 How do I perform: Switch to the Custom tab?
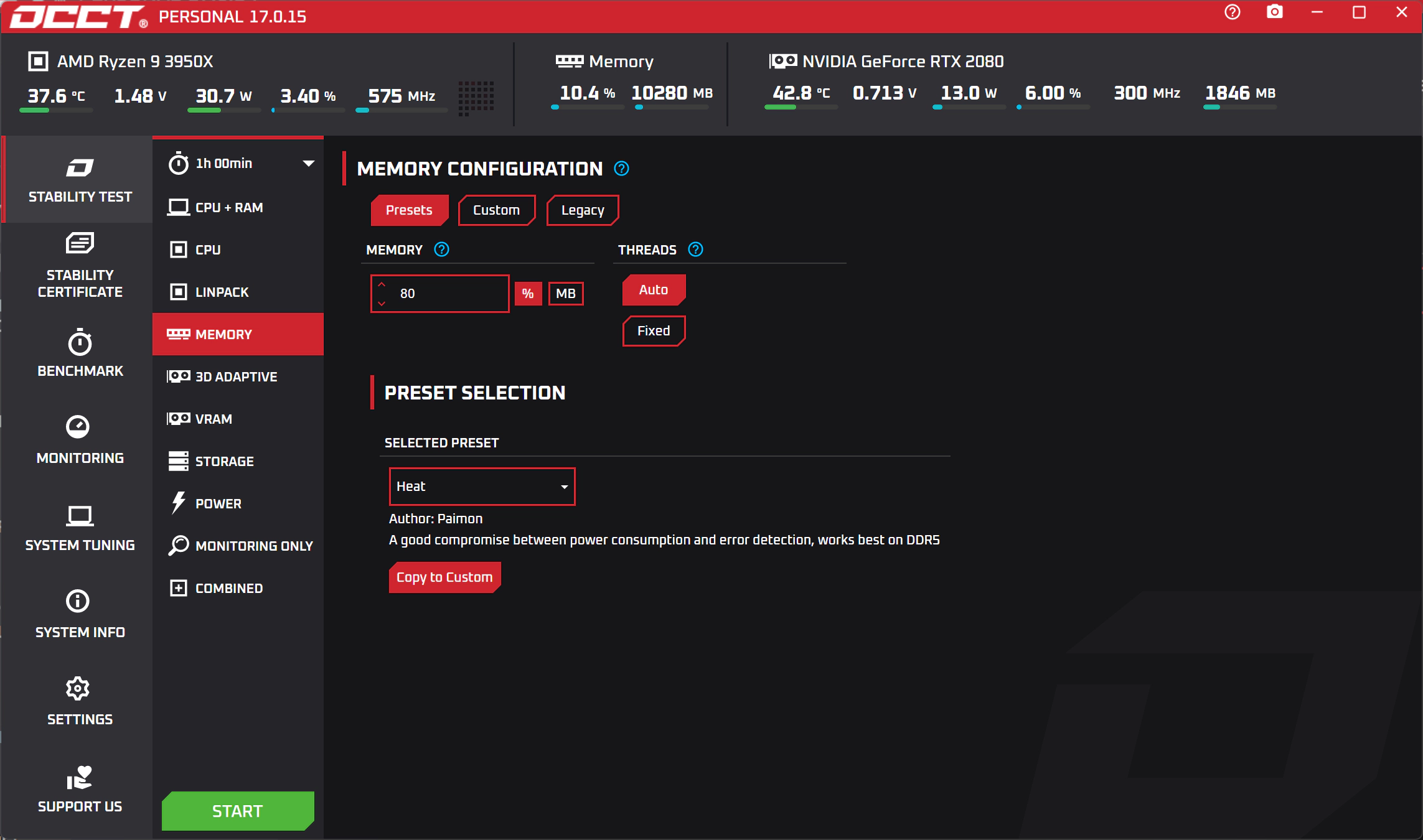point(496,210)
